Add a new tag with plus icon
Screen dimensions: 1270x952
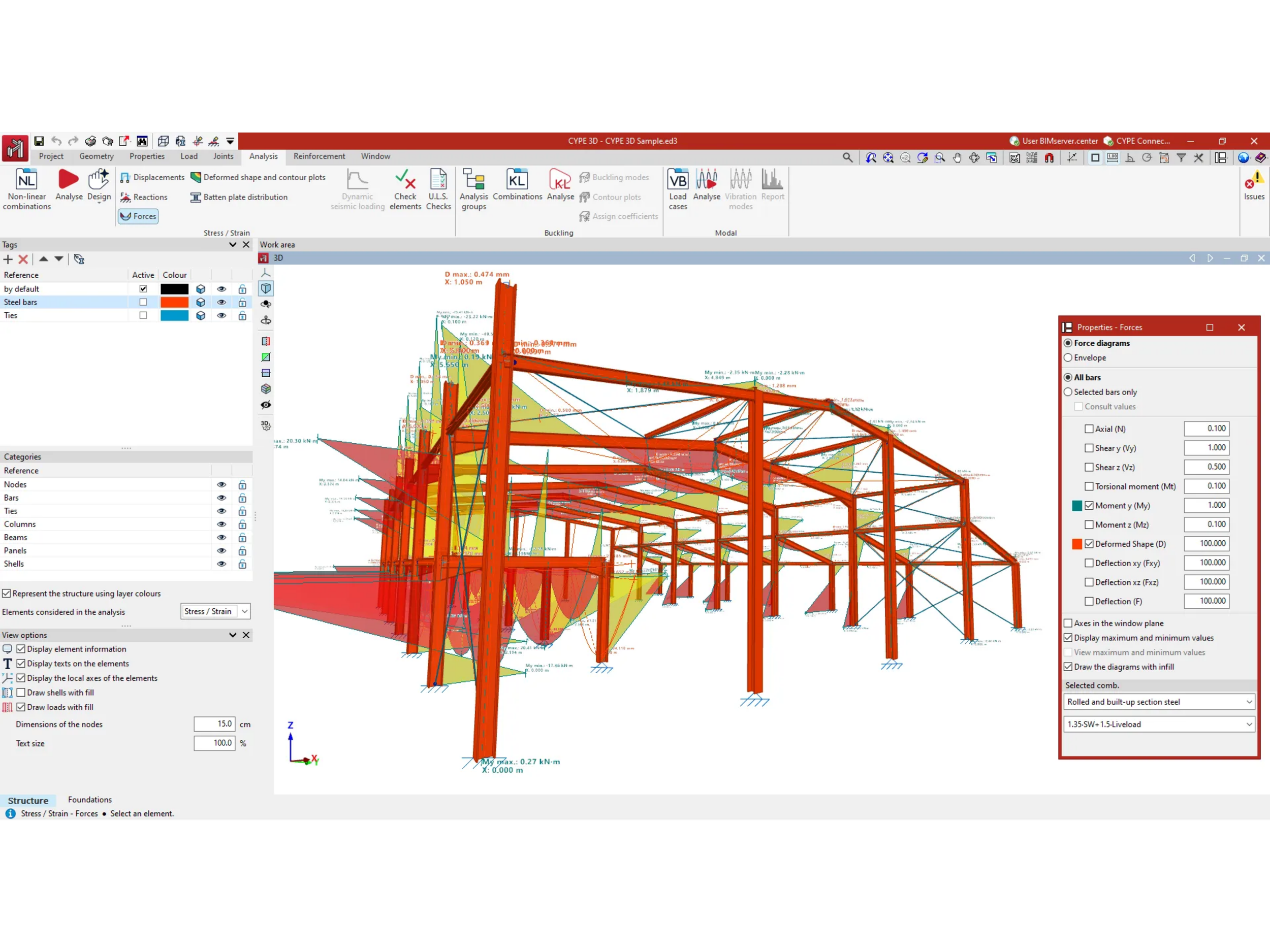pos(8,259)
